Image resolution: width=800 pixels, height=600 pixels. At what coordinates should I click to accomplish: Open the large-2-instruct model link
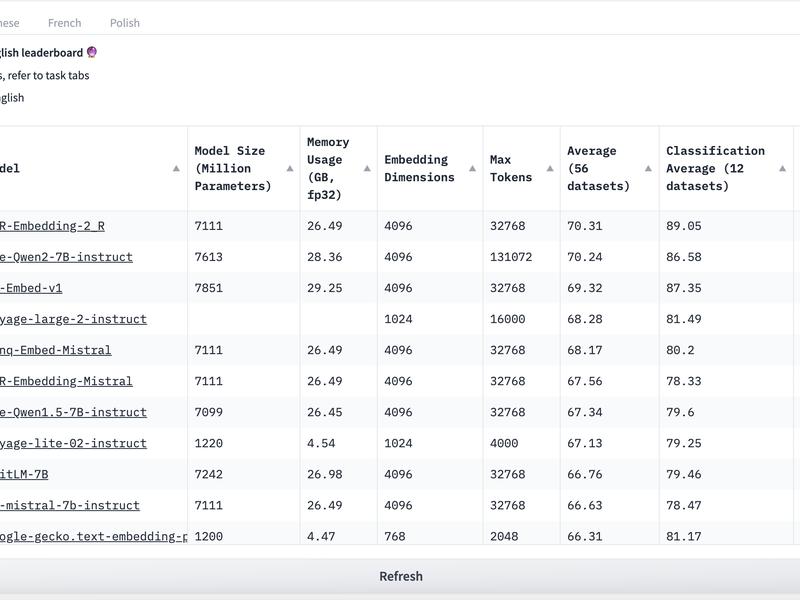[73, 319]
